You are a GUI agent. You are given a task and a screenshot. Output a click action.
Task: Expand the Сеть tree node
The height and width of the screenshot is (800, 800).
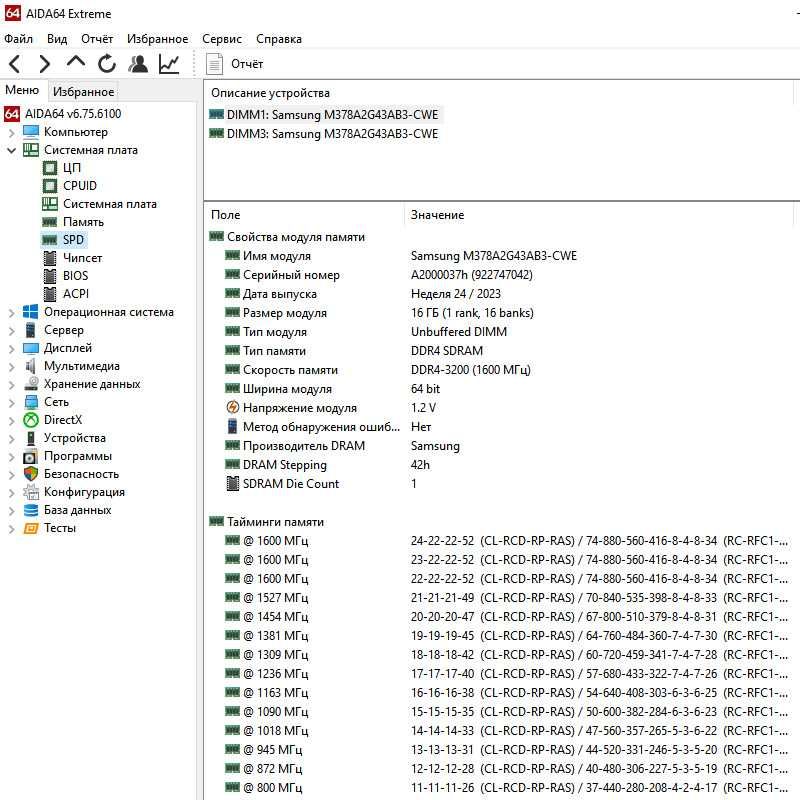tap(11, 403)
